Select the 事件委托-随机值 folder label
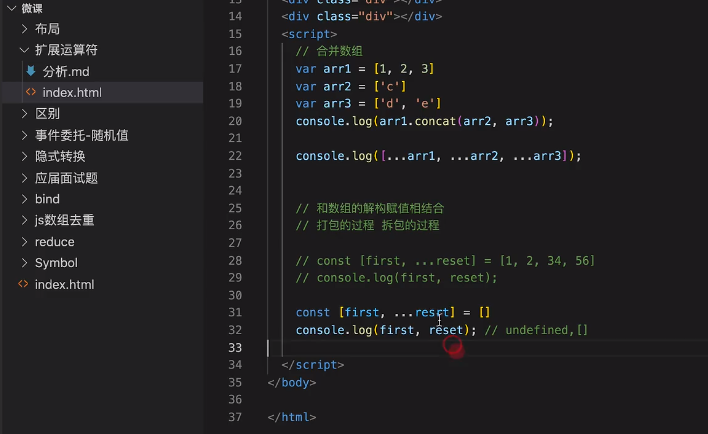 [x=82, y=135]
